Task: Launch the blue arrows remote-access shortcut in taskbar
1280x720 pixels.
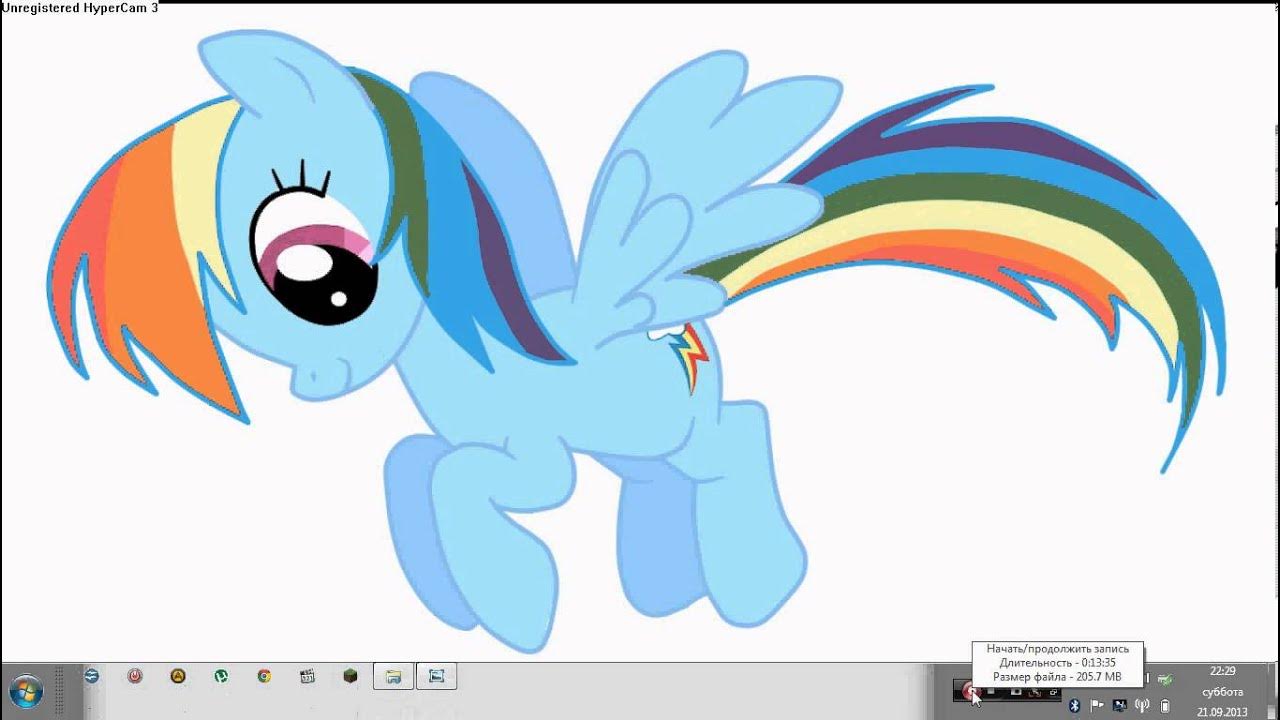Action: point(91,676)
